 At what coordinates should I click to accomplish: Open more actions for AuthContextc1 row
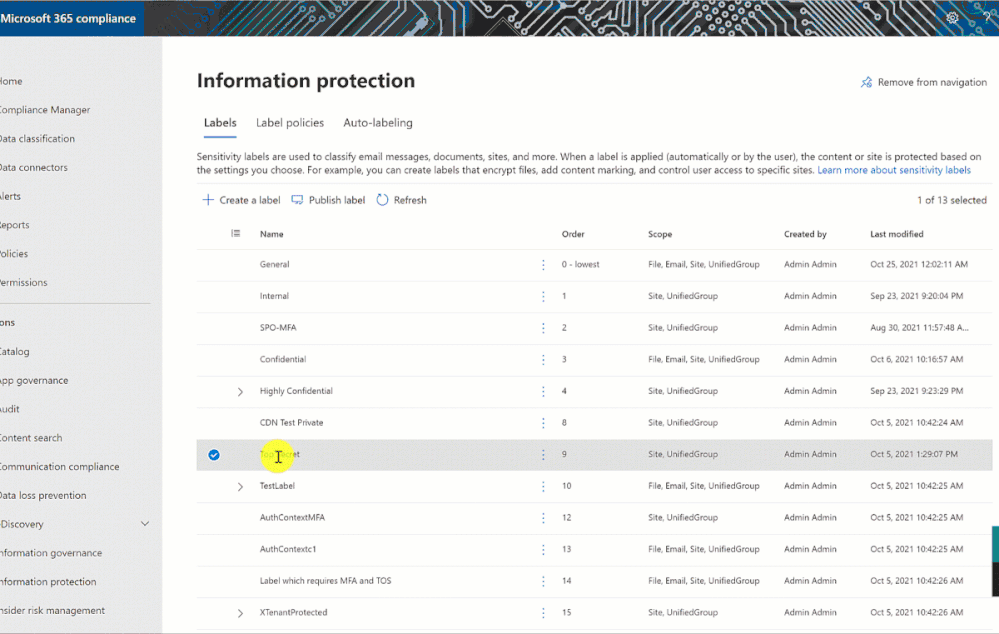(x=543, y=549)
